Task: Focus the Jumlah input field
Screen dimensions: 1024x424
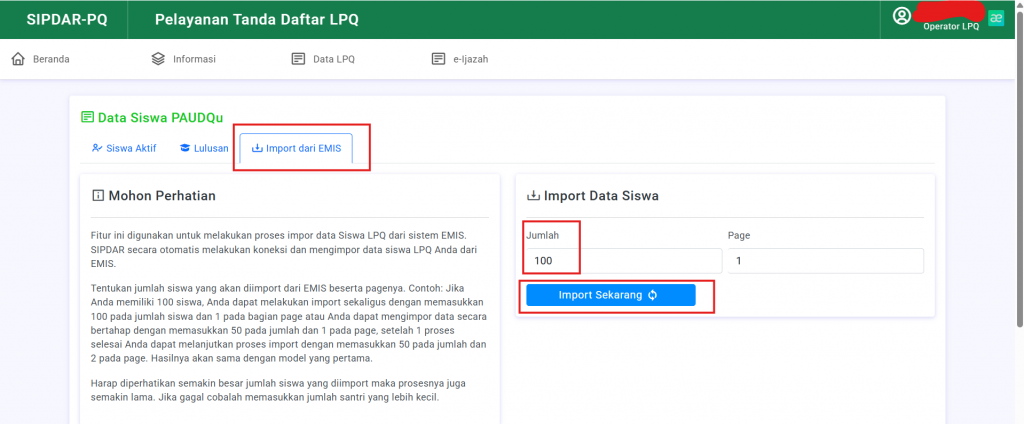Action: tap(624, 261)
